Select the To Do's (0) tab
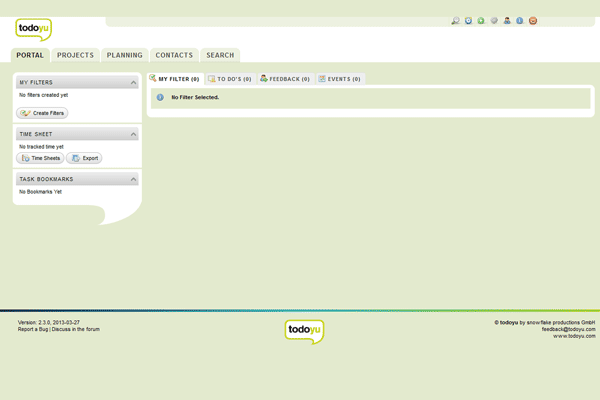 (x=230, y=79)
